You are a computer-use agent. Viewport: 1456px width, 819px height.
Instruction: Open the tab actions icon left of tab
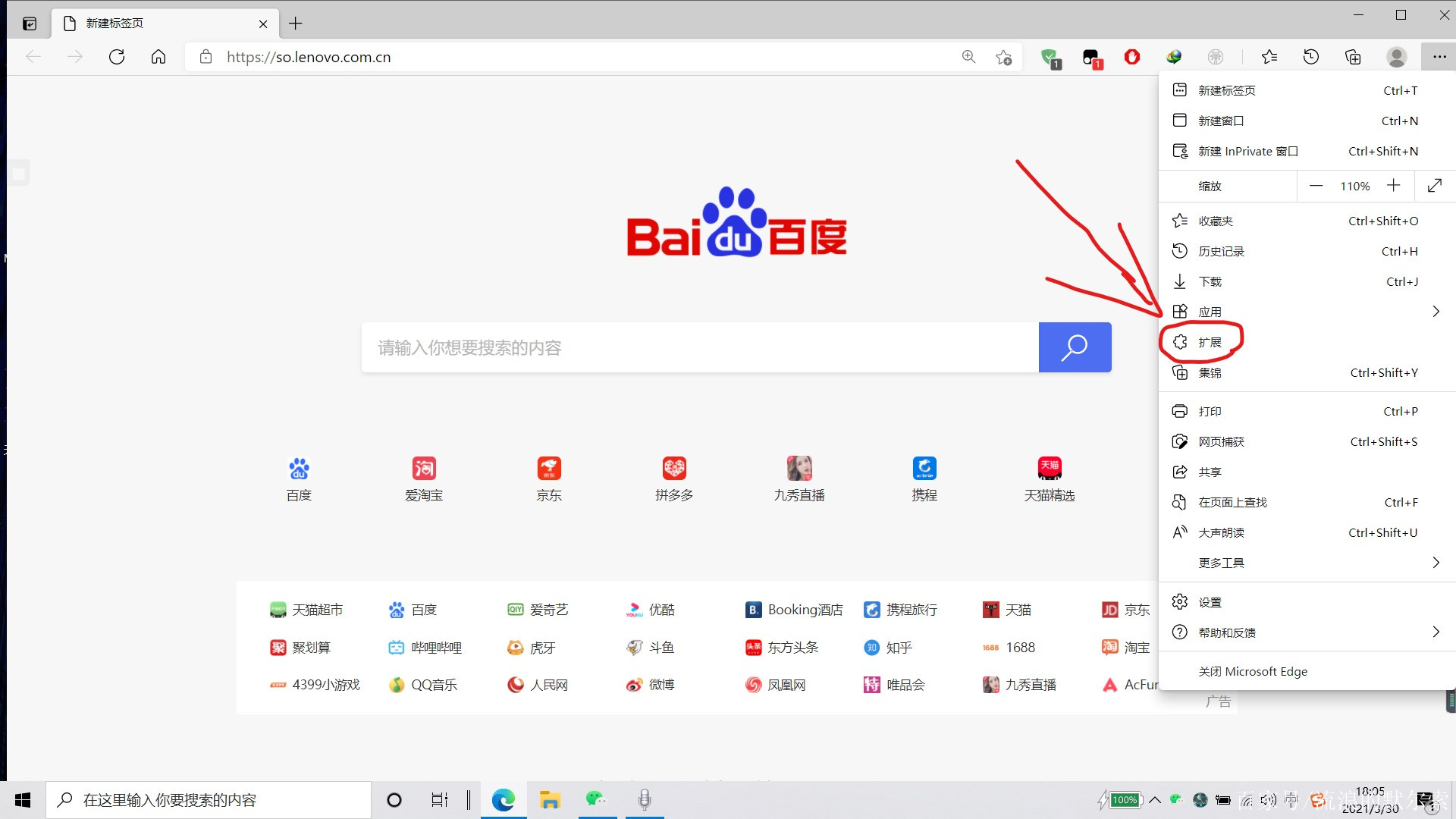point(30,24)
